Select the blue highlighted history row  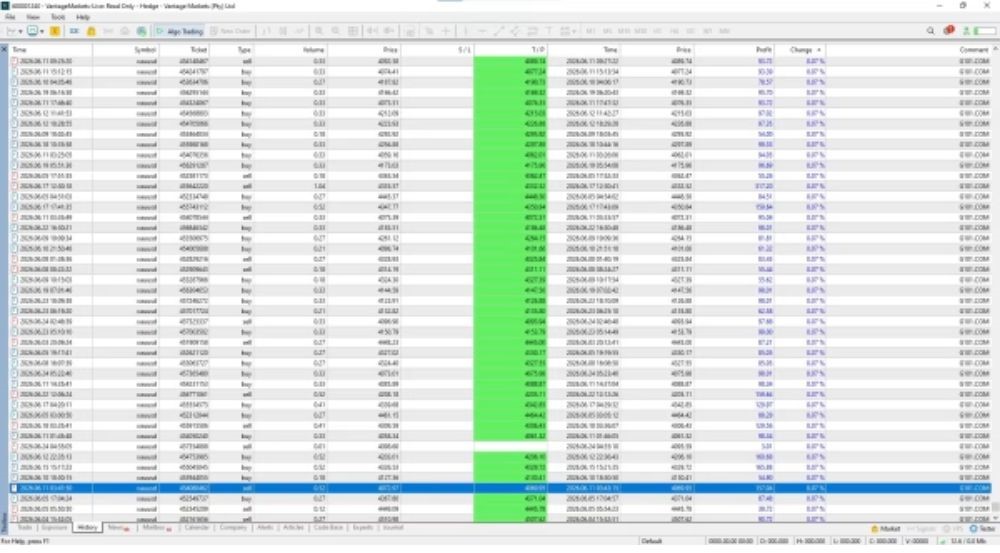click(500, 488)
